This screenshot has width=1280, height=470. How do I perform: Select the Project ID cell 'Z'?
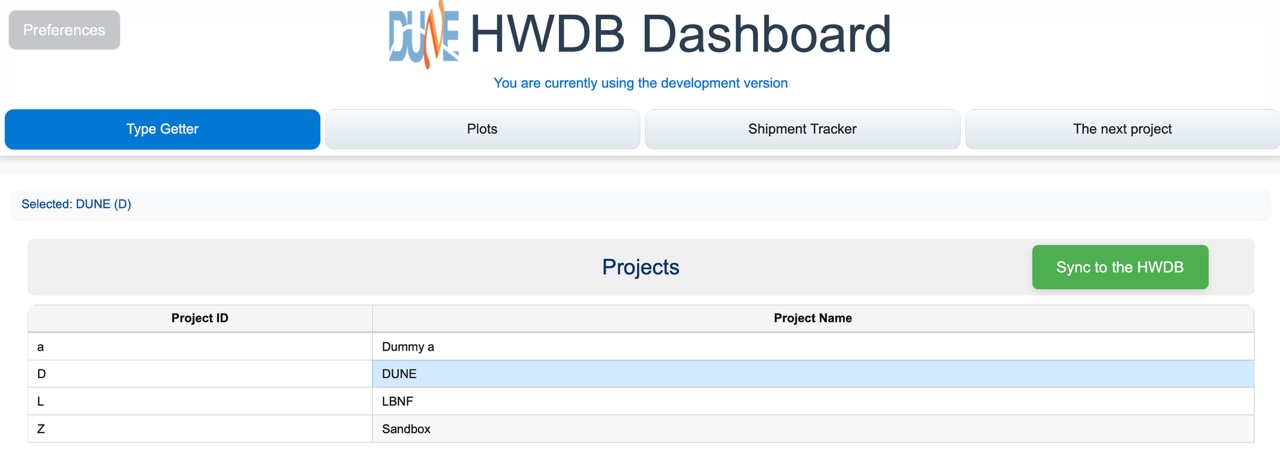coord(200,429)
